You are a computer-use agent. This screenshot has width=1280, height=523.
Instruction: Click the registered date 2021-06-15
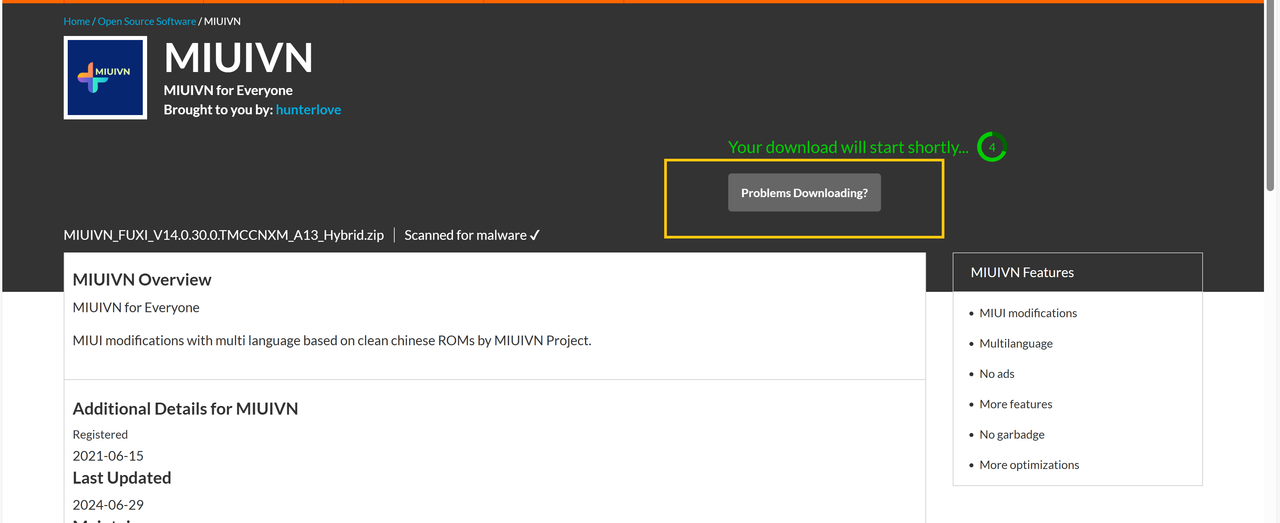click(108, 456)
